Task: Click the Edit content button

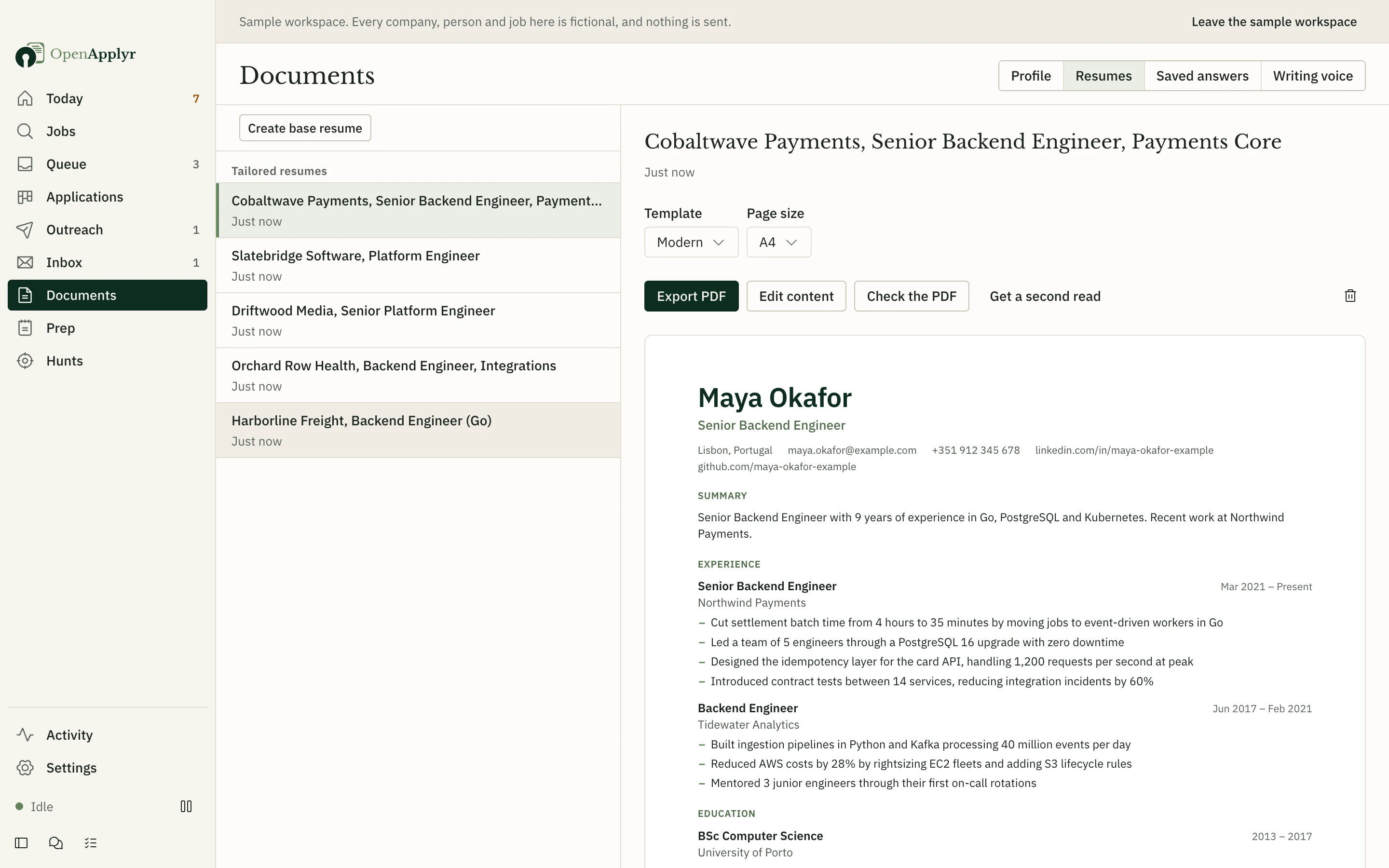Action: (796, 296)
